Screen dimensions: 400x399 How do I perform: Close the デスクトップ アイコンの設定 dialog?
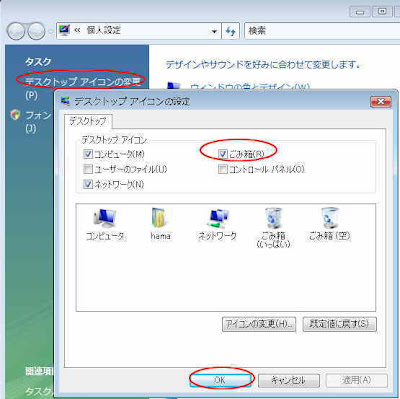pos(381,101)
